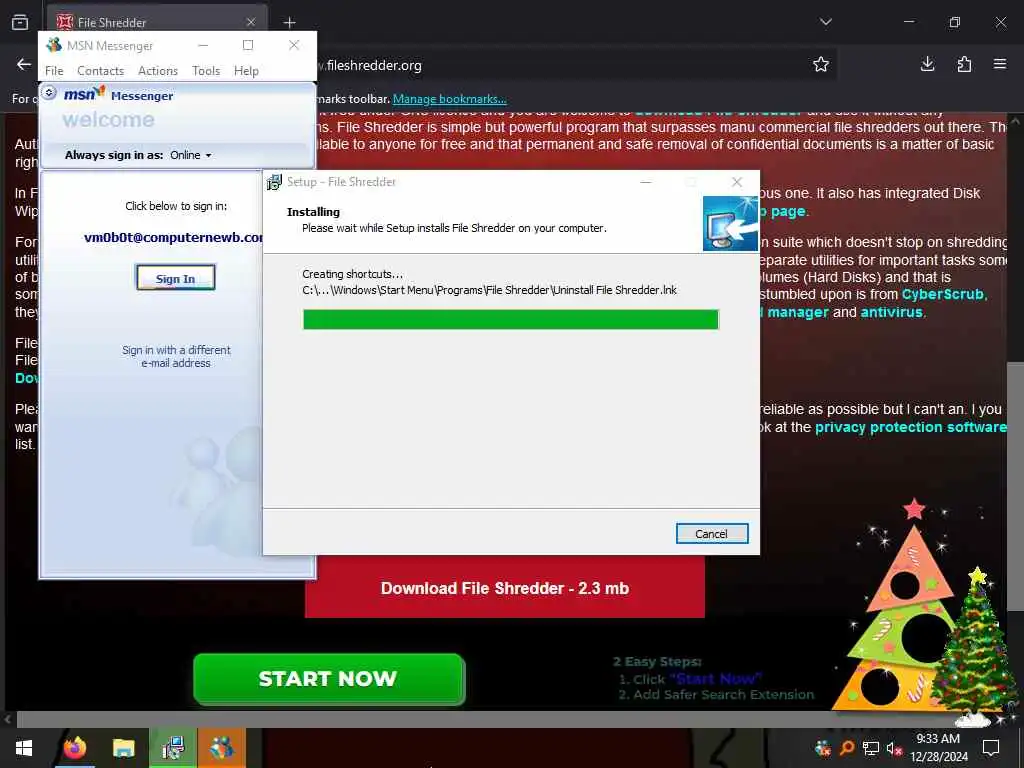Open network status in system tray
1024x768 pixels.
[871, 748]
